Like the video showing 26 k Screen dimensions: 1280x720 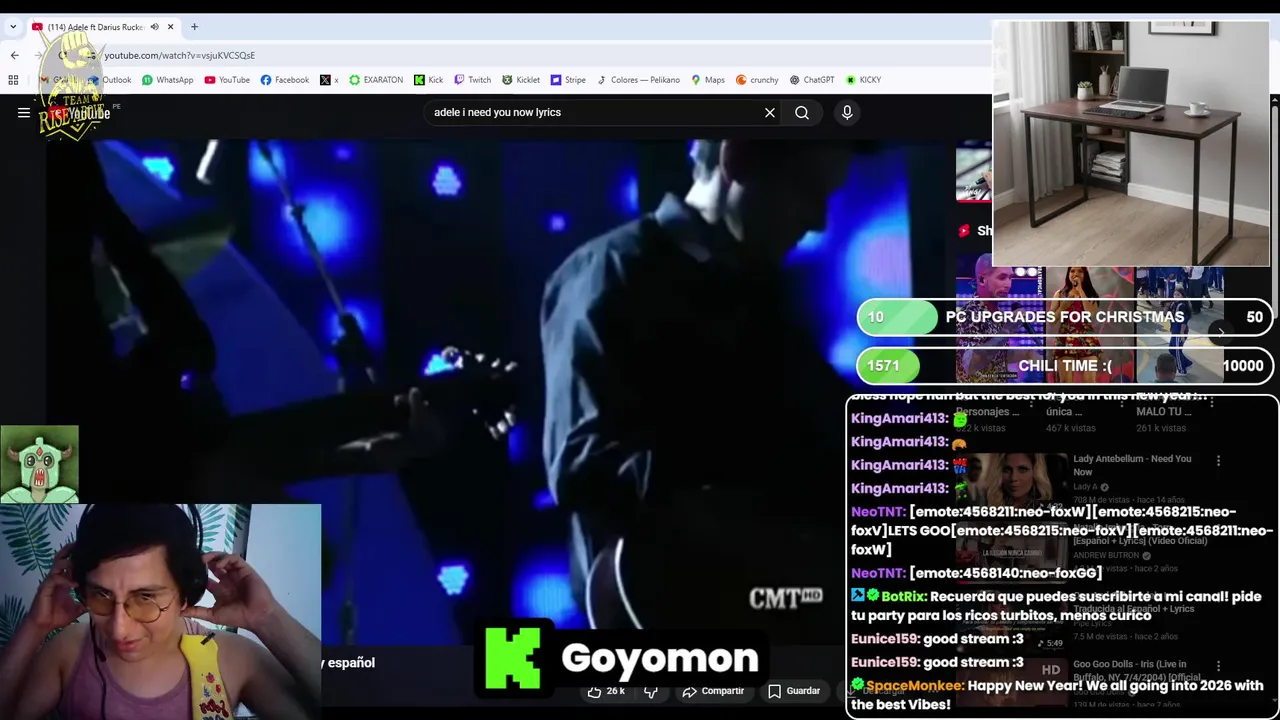[606, 691]
